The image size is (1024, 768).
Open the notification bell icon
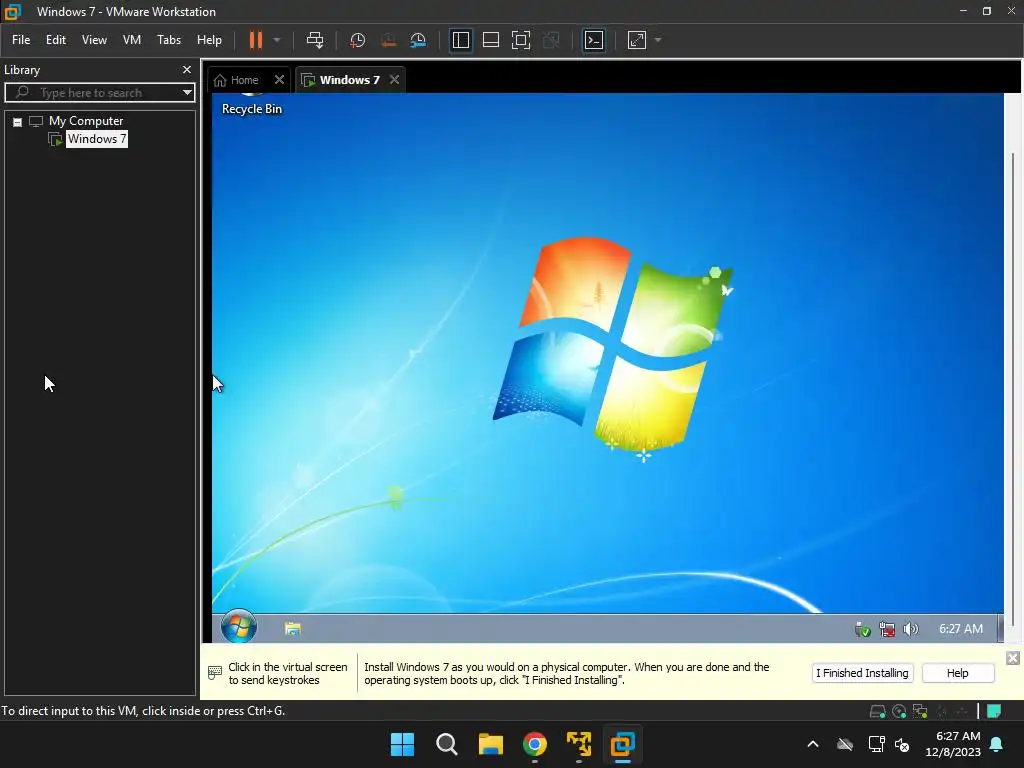[997, 744]
